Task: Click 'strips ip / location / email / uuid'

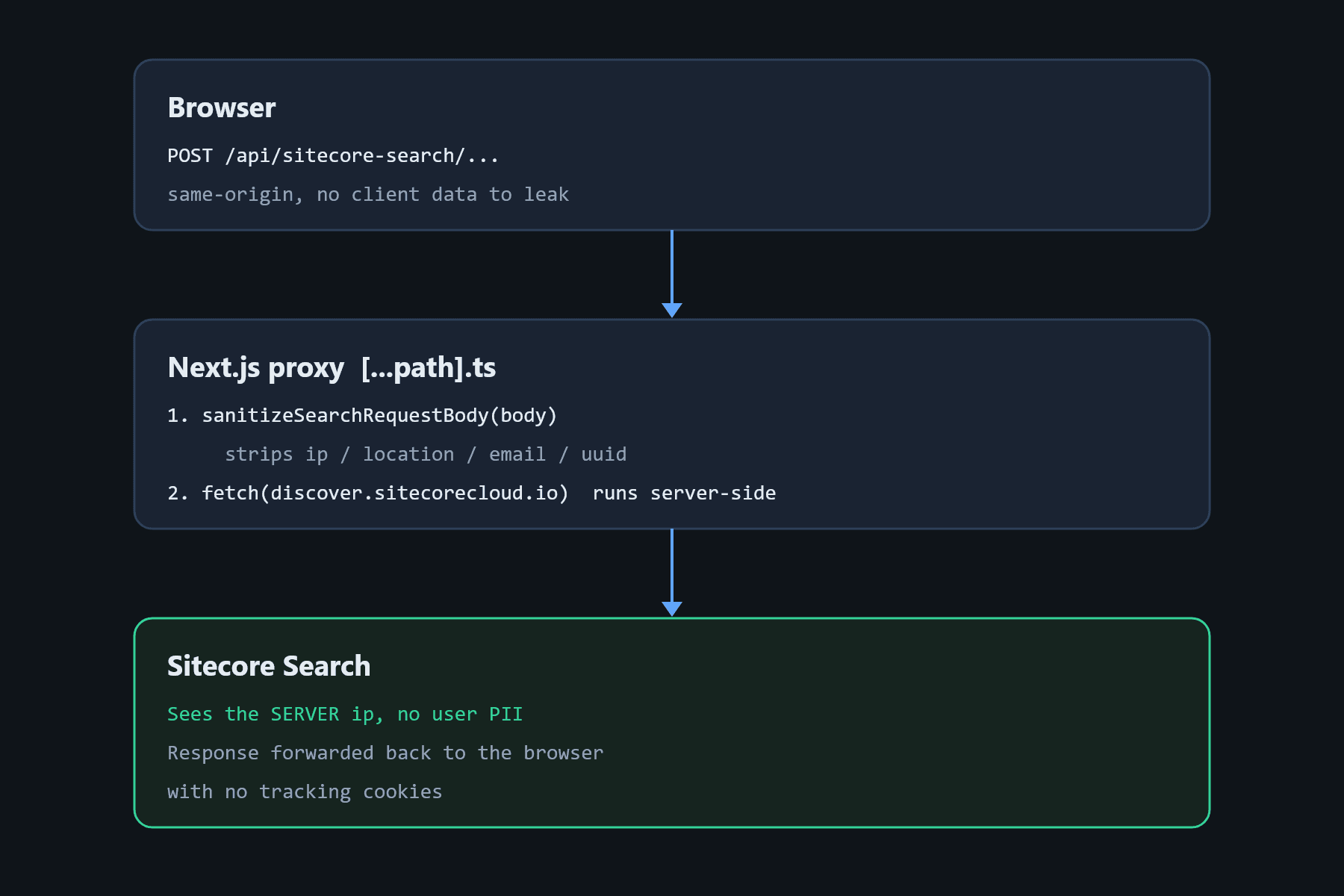Action: pos(426,454)
